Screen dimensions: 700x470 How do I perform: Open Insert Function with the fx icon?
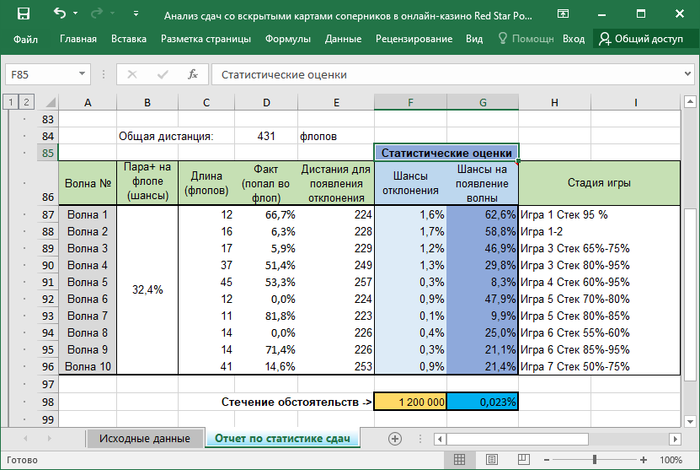coord(192,74)
